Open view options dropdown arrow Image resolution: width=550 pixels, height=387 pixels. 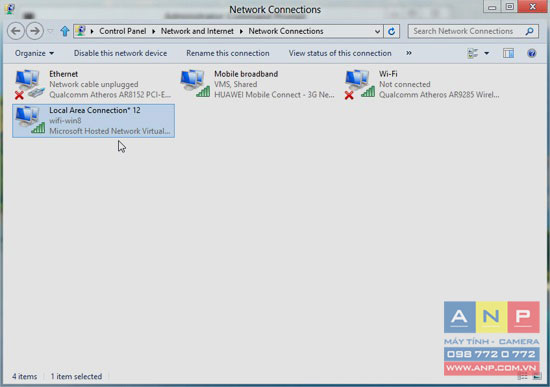click(487, 53)
